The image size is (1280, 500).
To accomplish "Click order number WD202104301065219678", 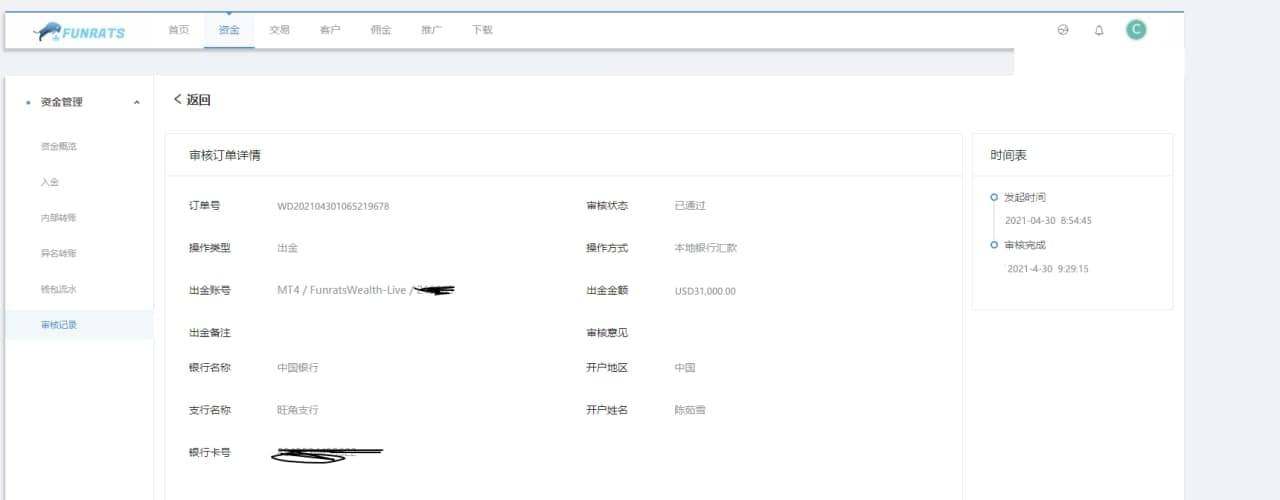I will tap(333, 206).
